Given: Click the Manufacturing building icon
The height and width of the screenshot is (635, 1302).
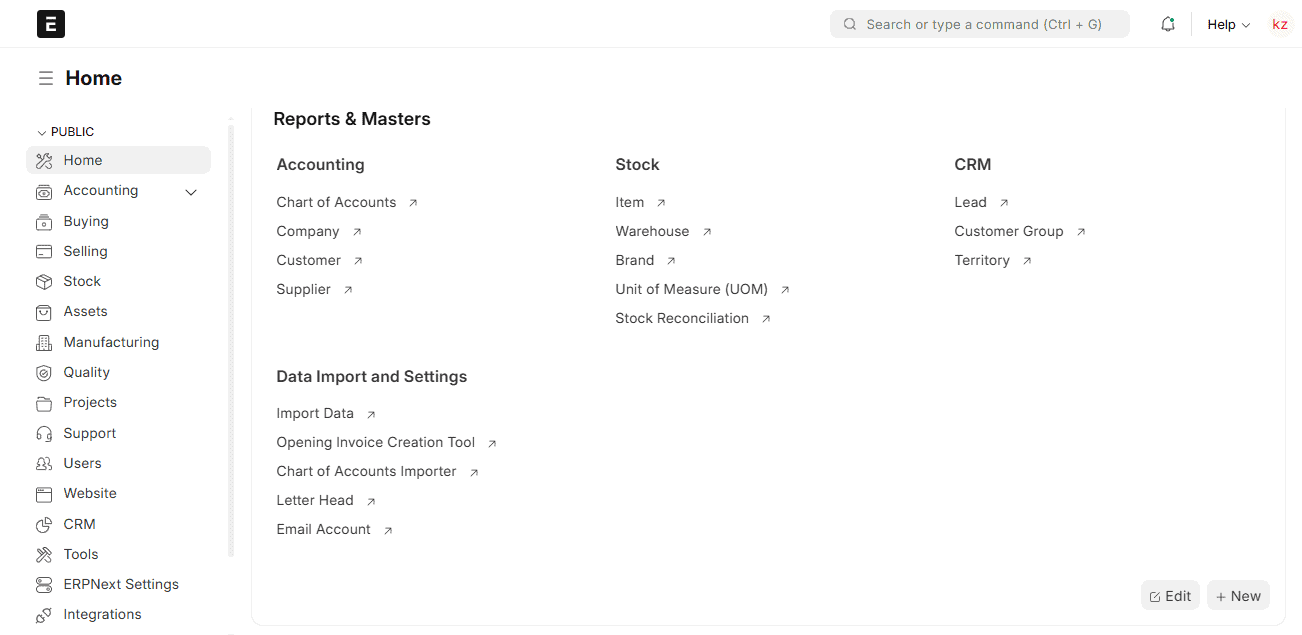Looking at the screenshot, I should (x=44, y=342).
